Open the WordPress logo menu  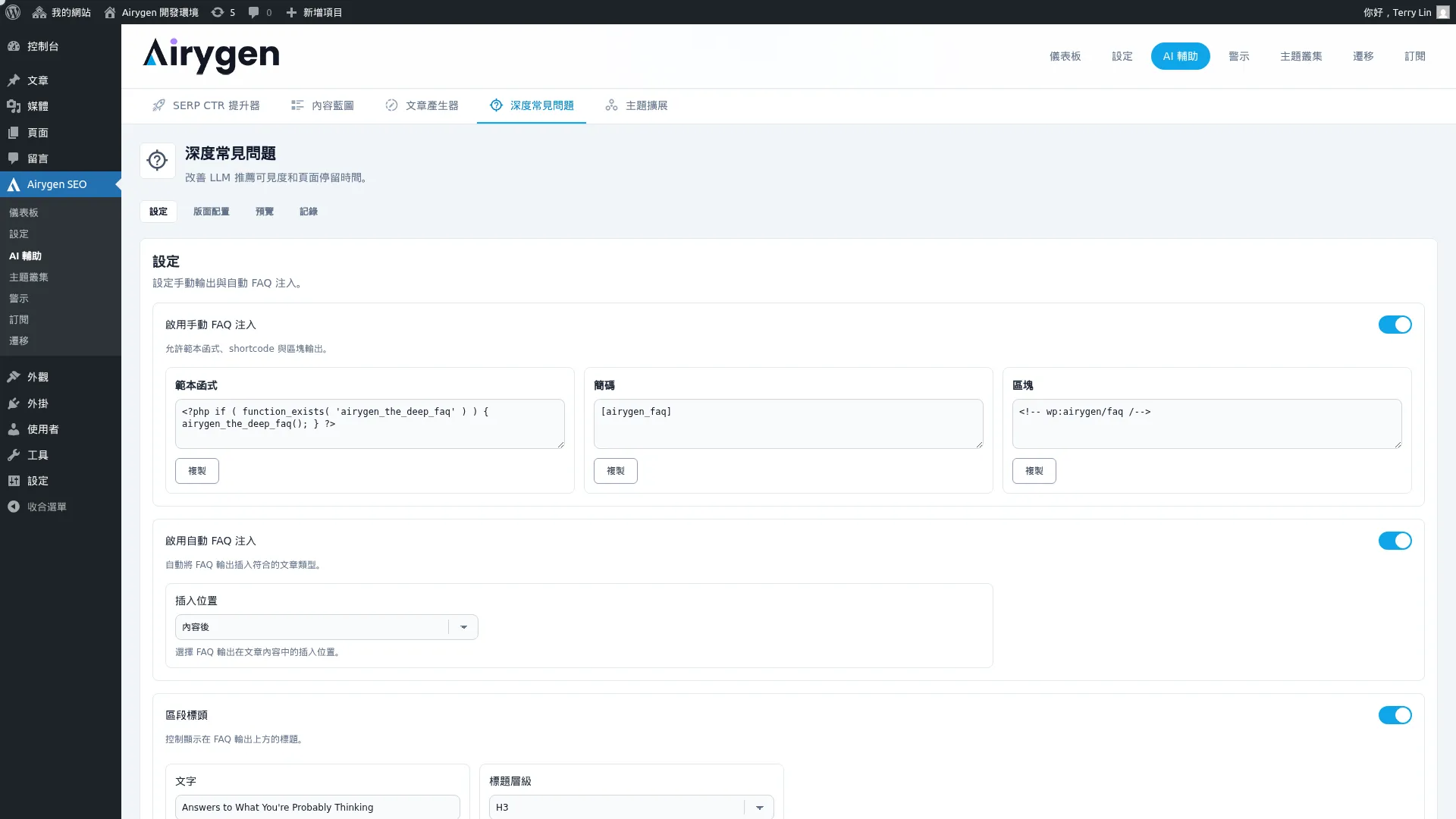pyautogui.click(x=13, y=12)
